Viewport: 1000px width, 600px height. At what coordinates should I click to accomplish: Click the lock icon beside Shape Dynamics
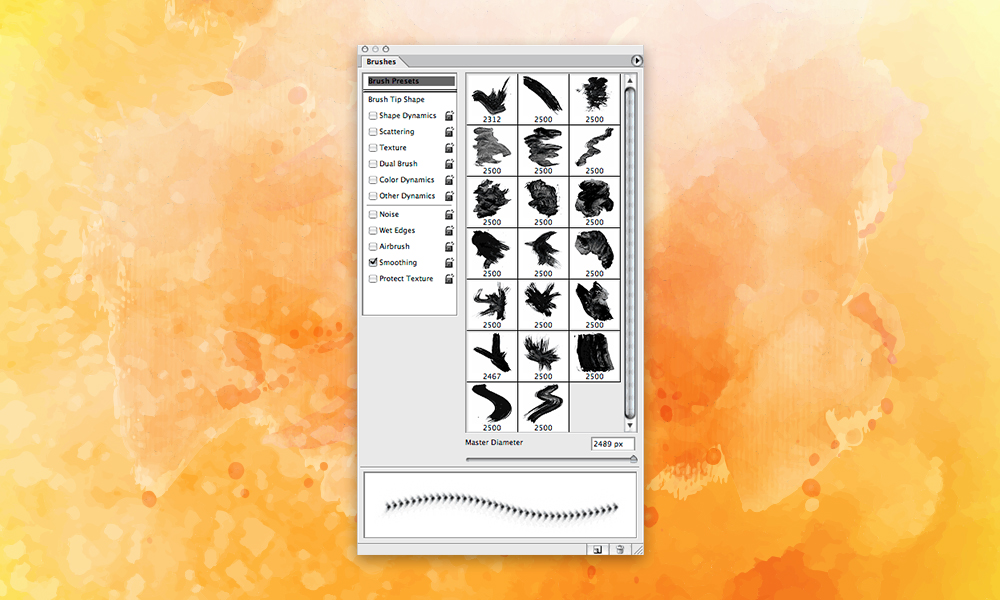click(448, 115)
